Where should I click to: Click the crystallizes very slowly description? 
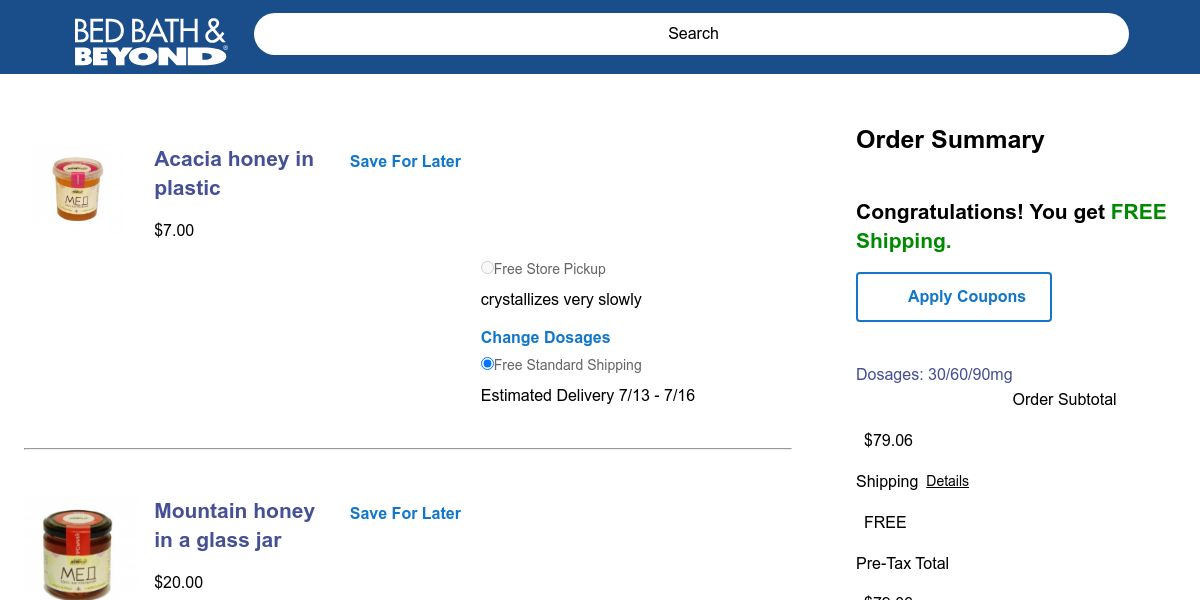coord(561,299)
